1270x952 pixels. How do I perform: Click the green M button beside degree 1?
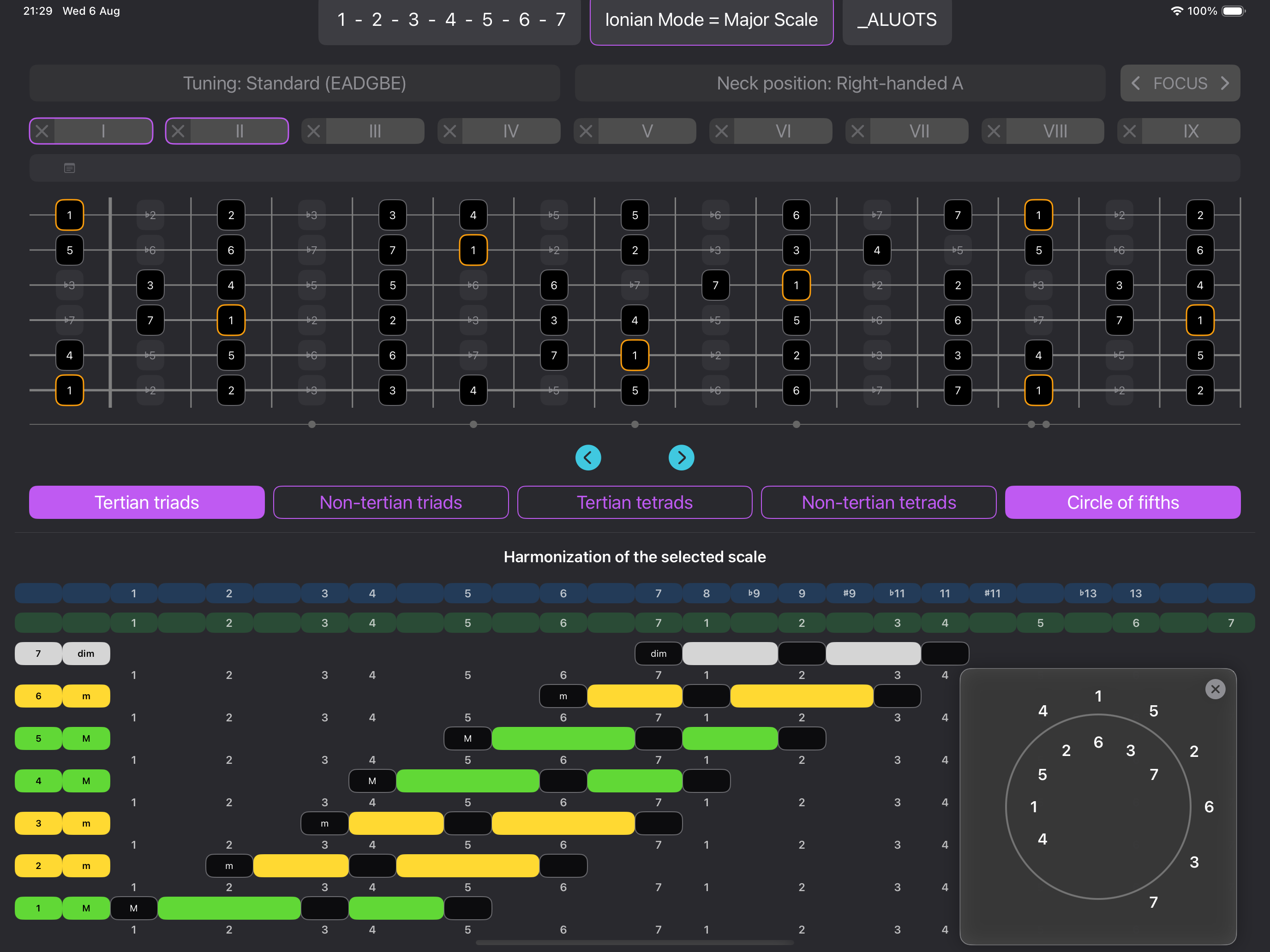pyautogui.click(x=86, y=908)
